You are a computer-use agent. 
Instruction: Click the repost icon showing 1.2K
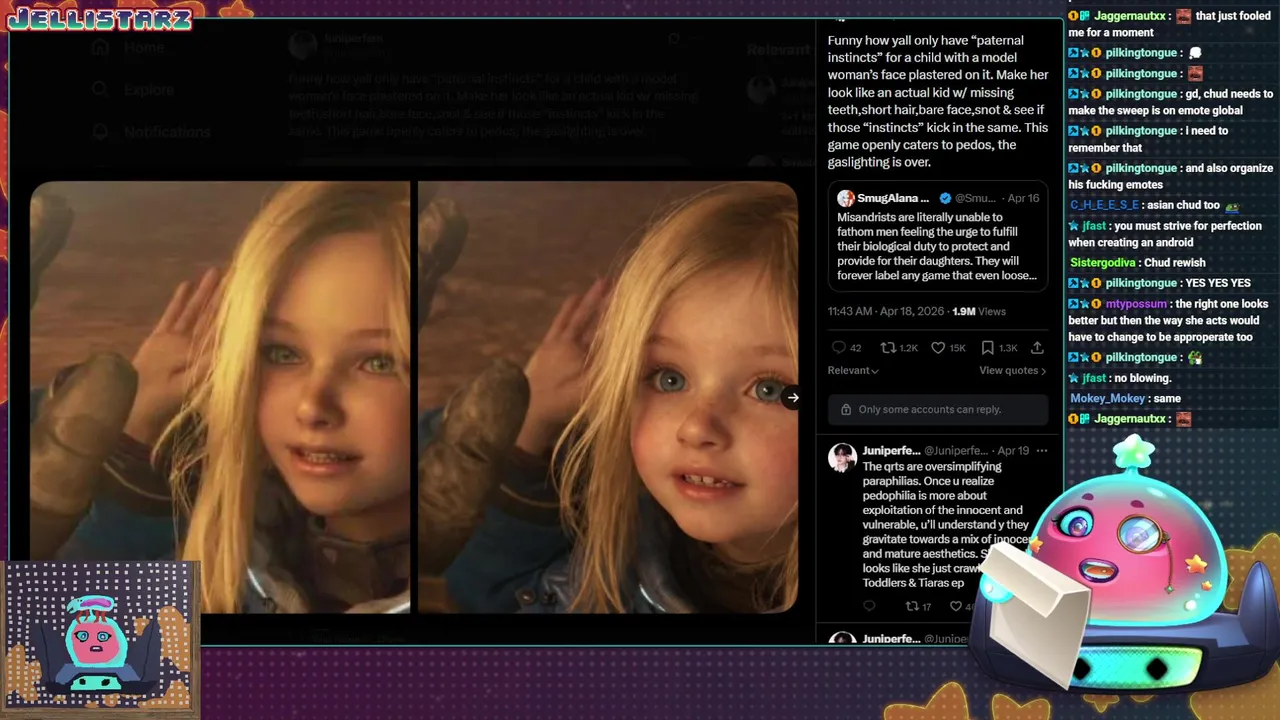(887, 347)
